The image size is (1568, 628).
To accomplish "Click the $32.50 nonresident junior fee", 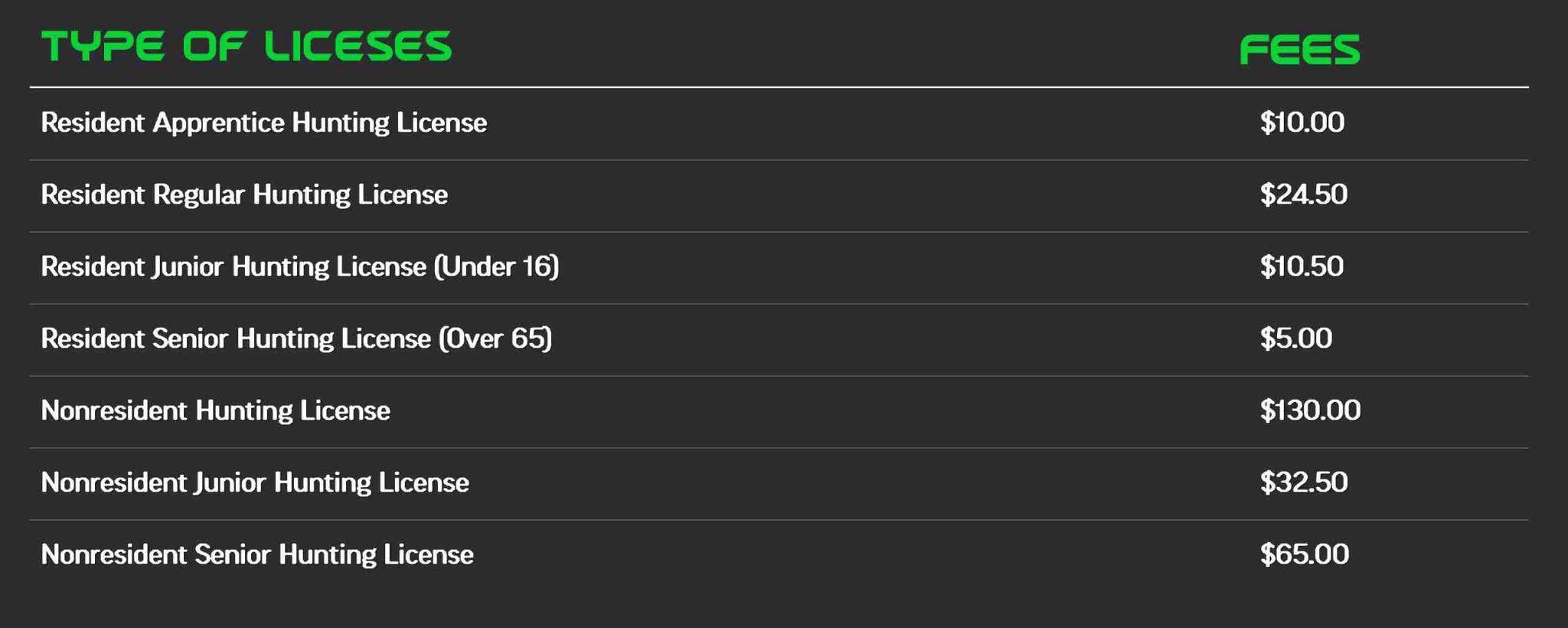I will coord(1304,482).
